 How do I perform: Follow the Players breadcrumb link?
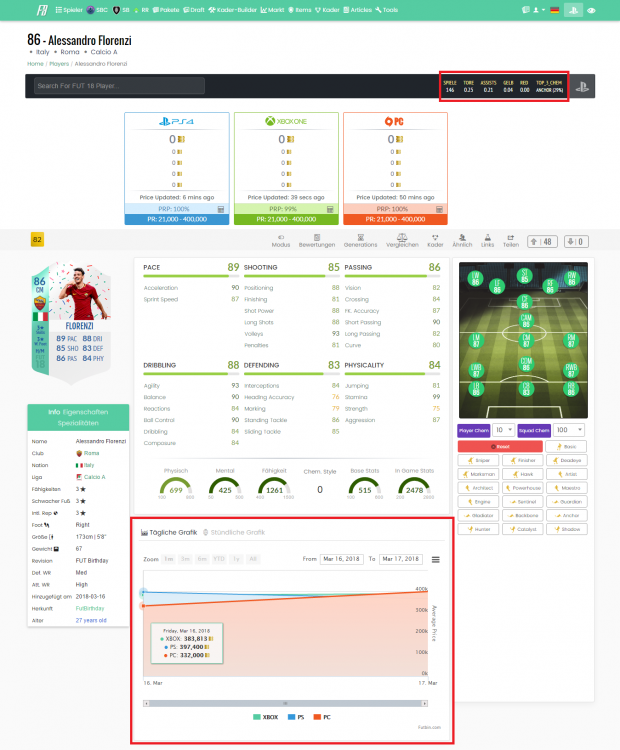(x=59, y=64)
